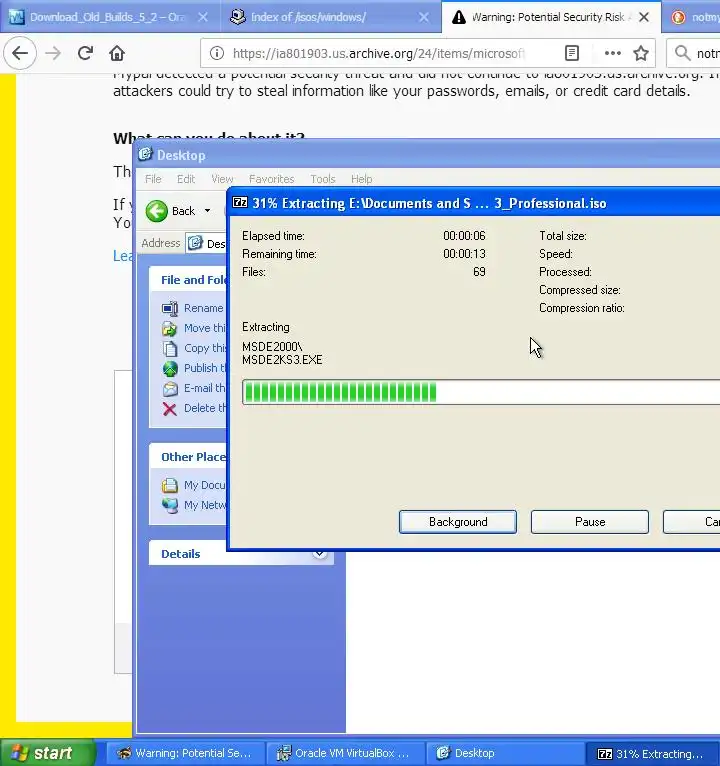Click the Compression ratio label

tap(582, 308)
